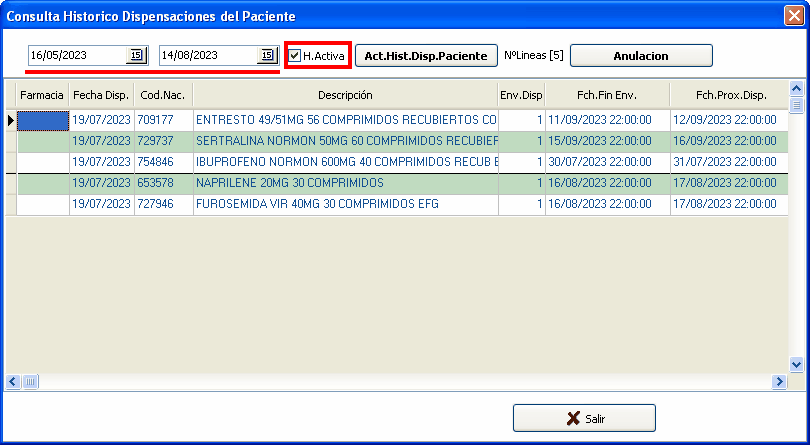Click the end date field 14/08/2023

point(206,55)
